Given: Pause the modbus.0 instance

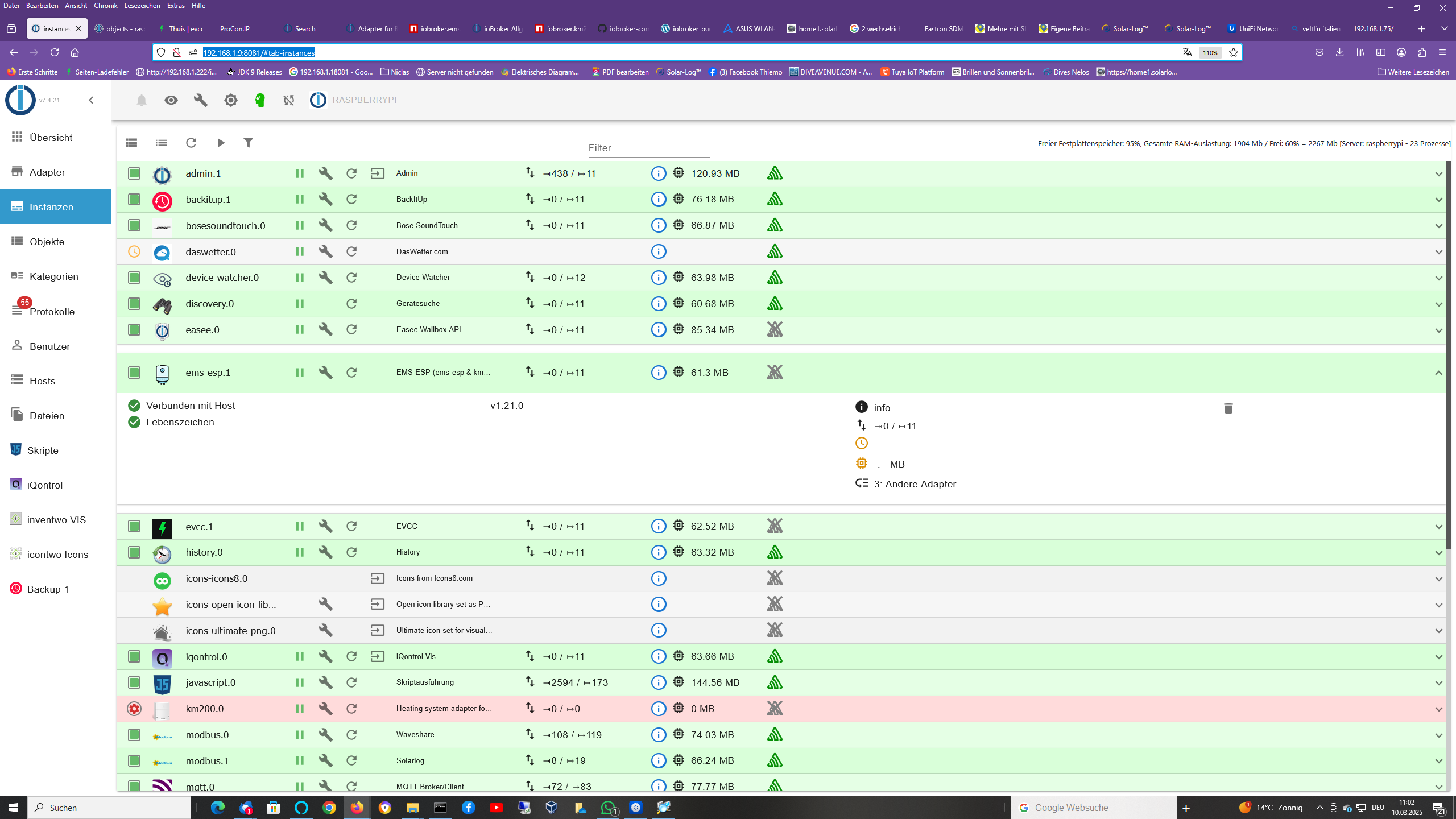Looking at the screenshot, I should tap(299, 735).
